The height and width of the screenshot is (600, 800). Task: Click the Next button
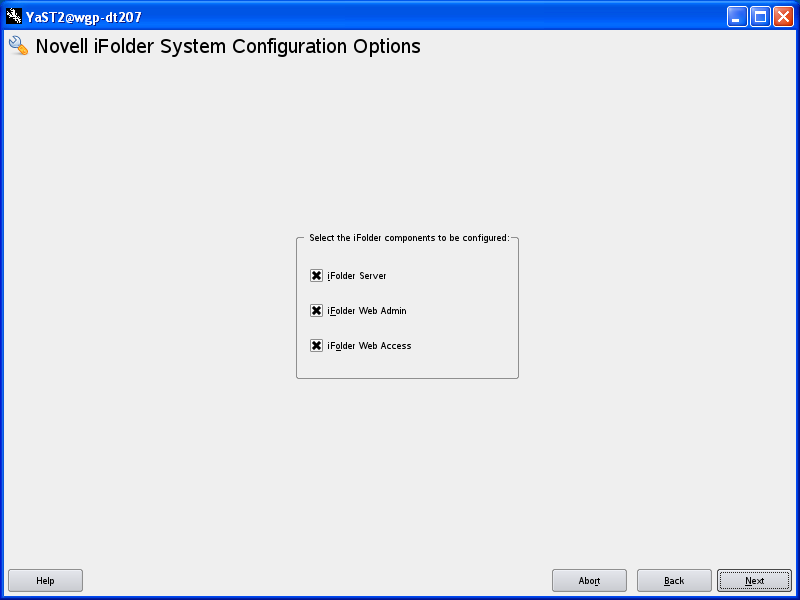tap(754, 581)
